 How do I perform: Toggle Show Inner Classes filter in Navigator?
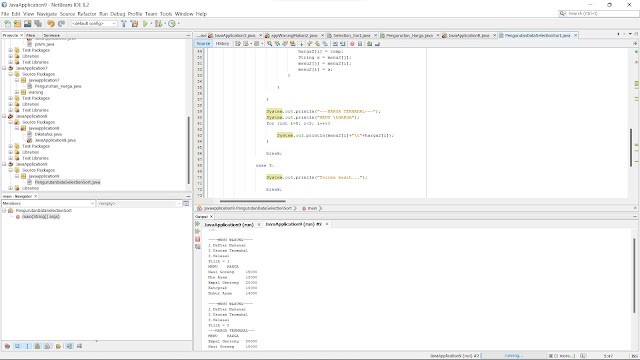(47, 346)
